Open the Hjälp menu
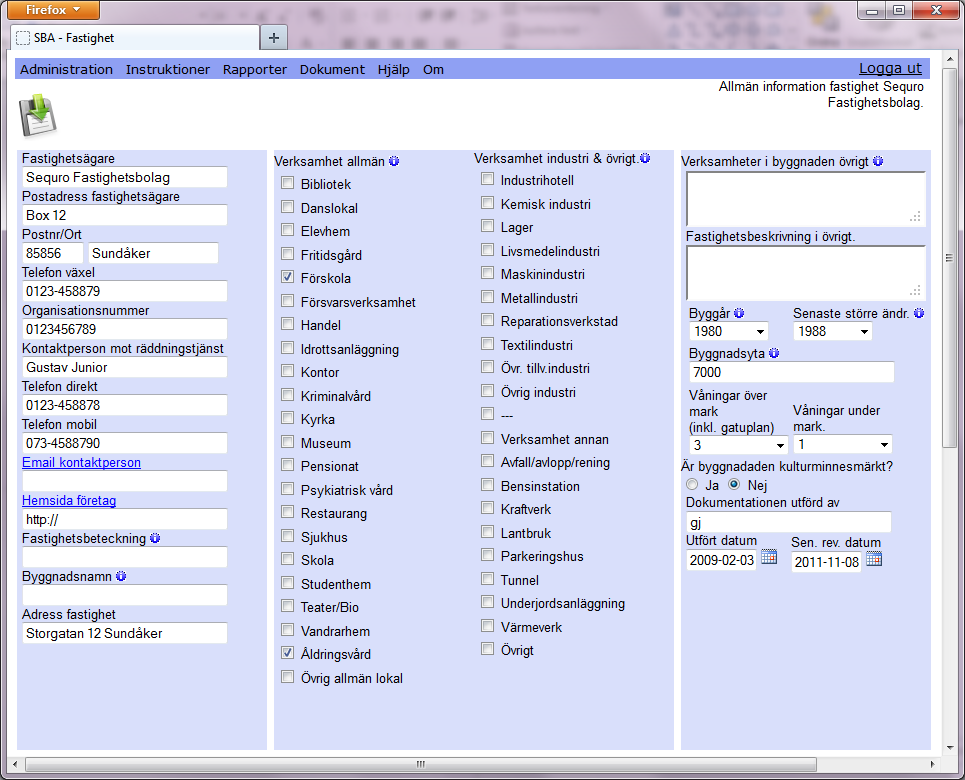 pyautogui.click(x=394, y=70)
